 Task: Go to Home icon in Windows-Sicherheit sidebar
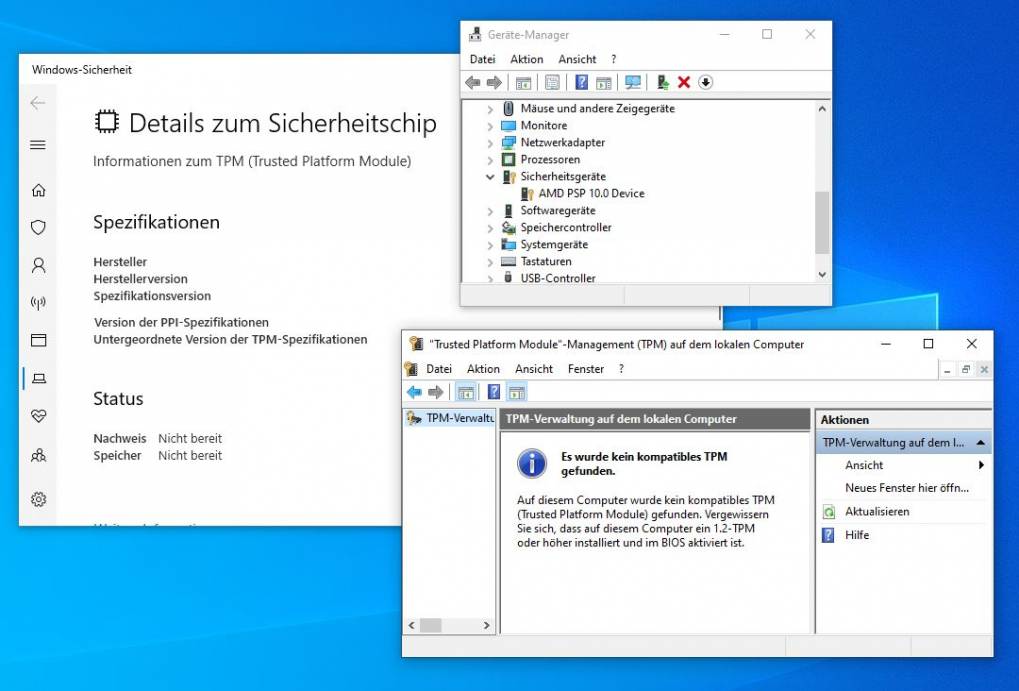[x=38, y=190]
